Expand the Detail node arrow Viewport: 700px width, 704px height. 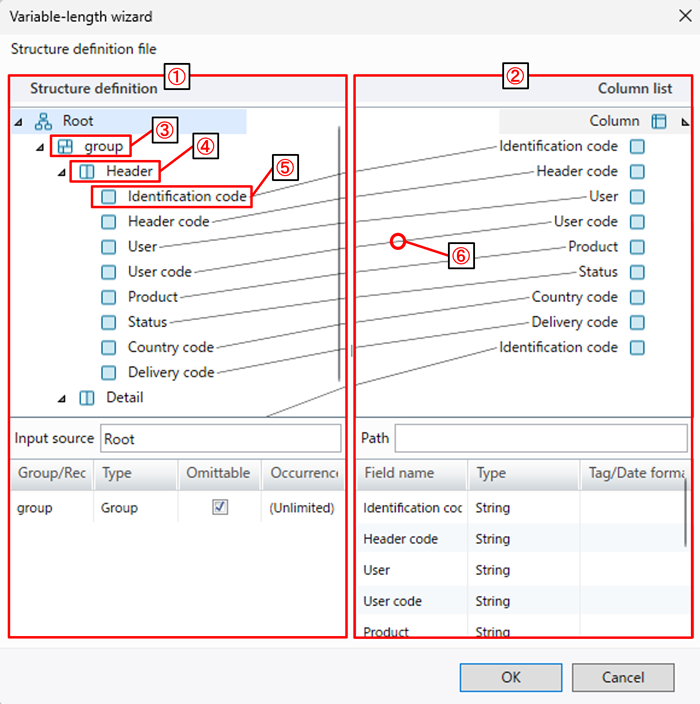[x=63, y=398]
